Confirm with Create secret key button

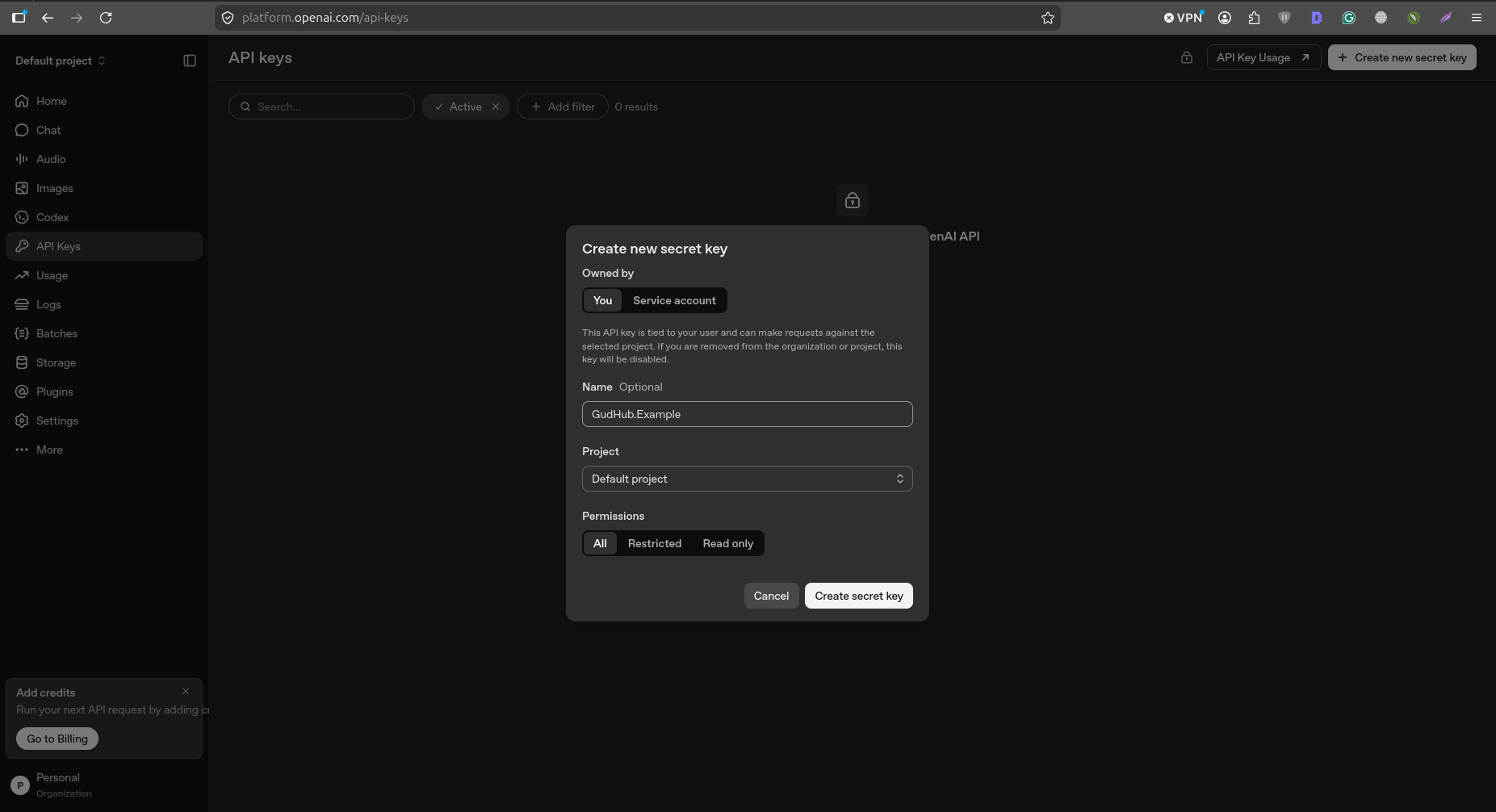tap(858, 596)
